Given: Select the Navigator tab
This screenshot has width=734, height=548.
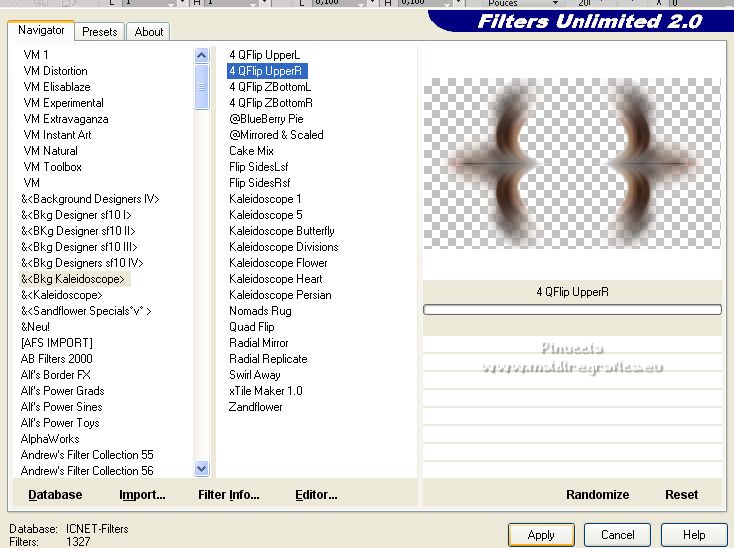Looking at the screenshot, I should tap(41, 30).
